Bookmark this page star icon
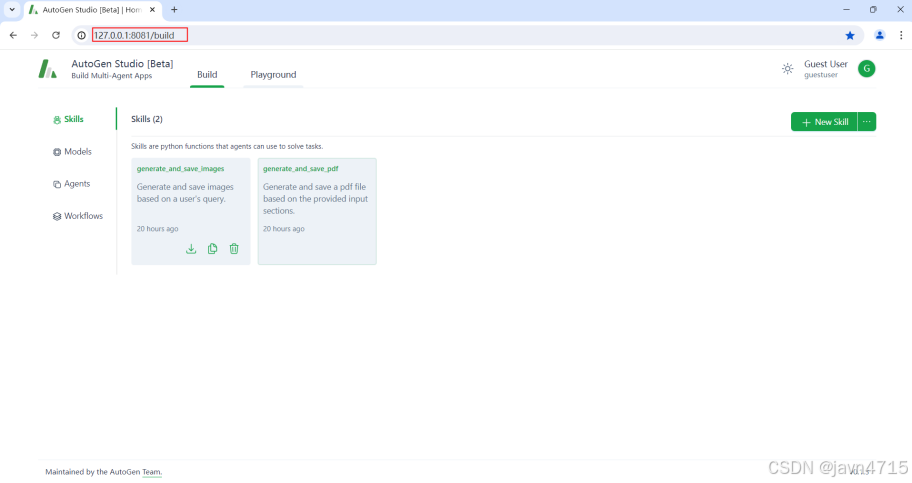This screenshot has height=483, width=912. coord(850,35)
